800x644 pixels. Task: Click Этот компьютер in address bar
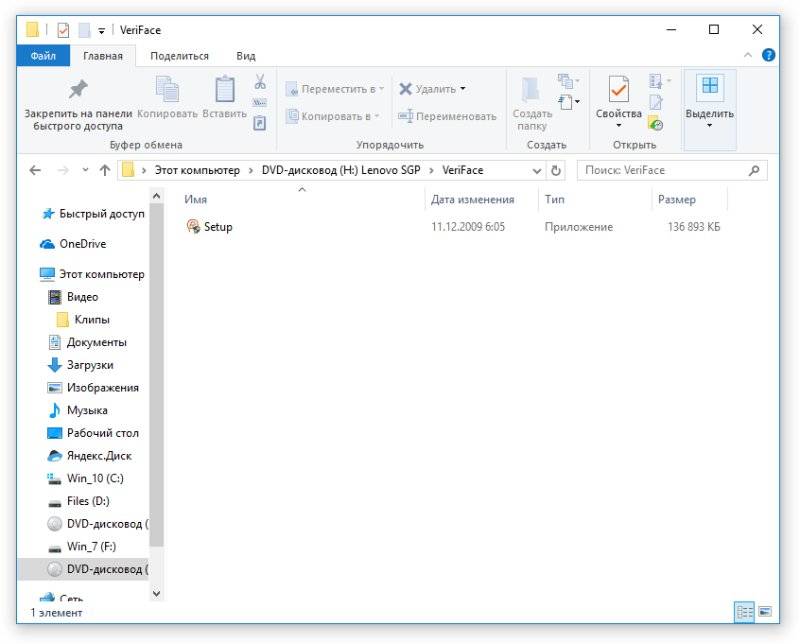197,170
